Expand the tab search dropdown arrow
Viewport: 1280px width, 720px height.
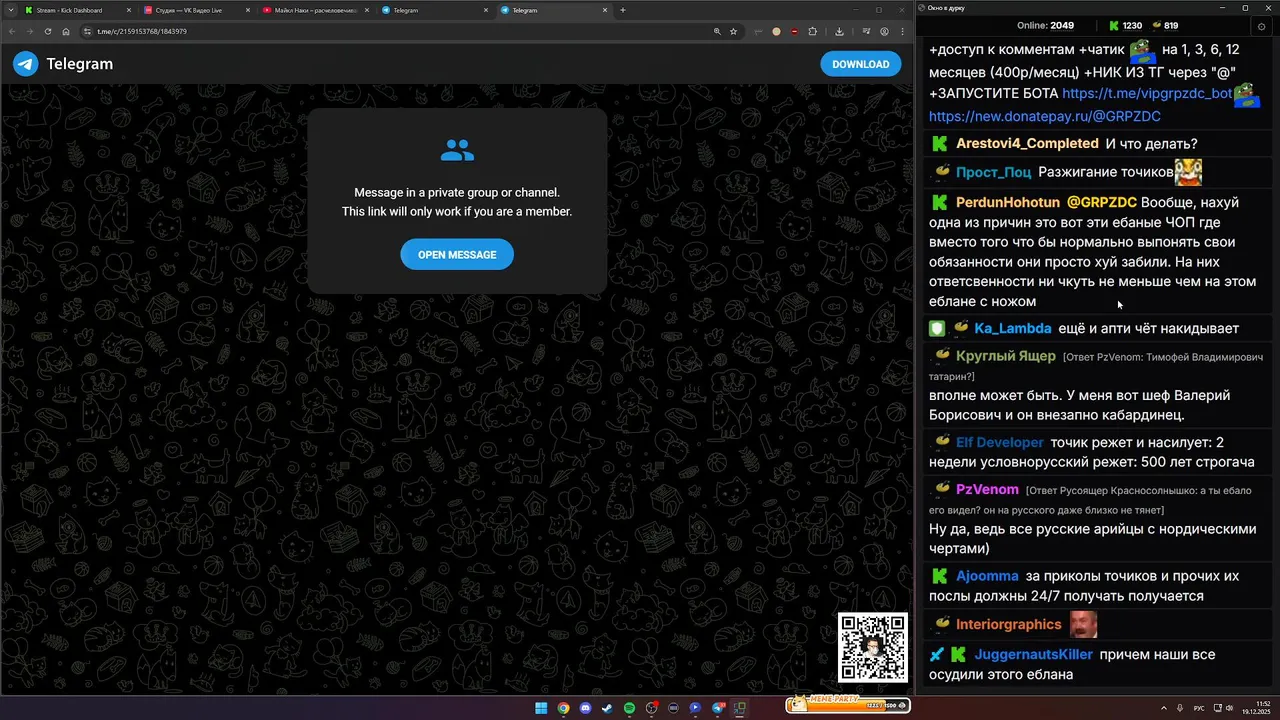(9, 10)
